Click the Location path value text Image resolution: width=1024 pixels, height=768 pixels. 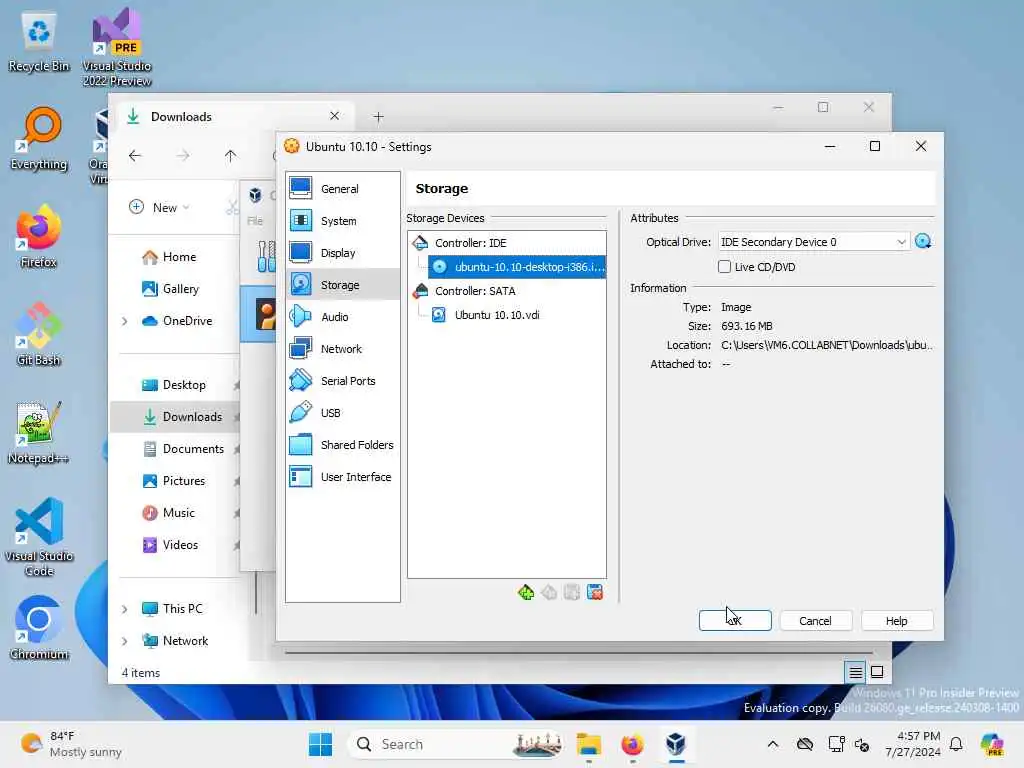826,345
